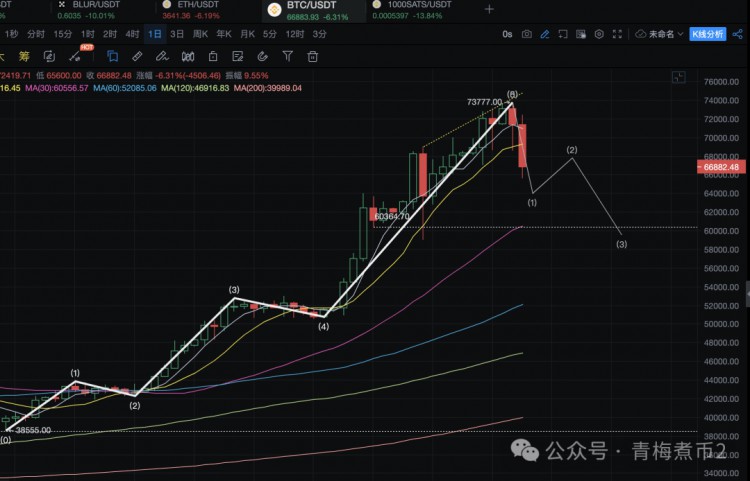
Task: Open the 1000SATS/USDT pair tab
Action: click(x=412, y=10)
